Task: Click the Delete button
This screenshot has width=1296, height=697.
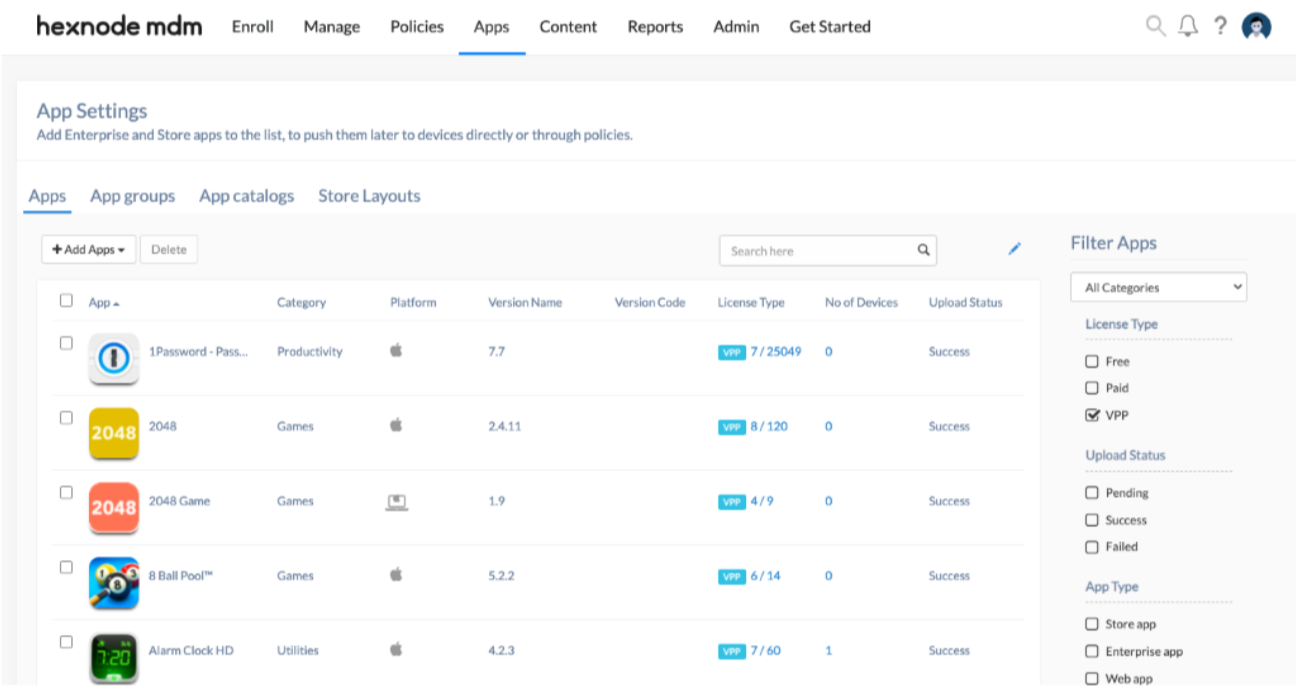Action: [169, 249]
